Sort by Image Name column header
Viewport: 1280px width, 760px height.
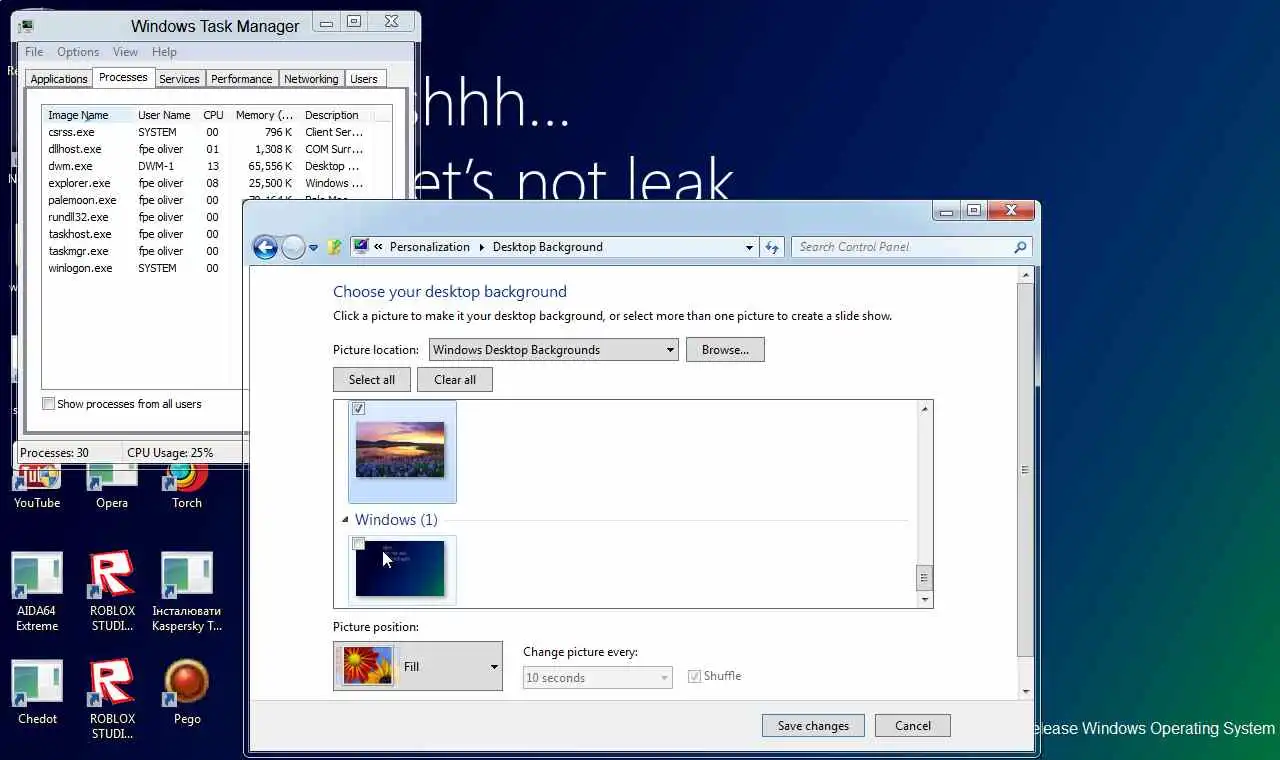[x=88, y=115]
